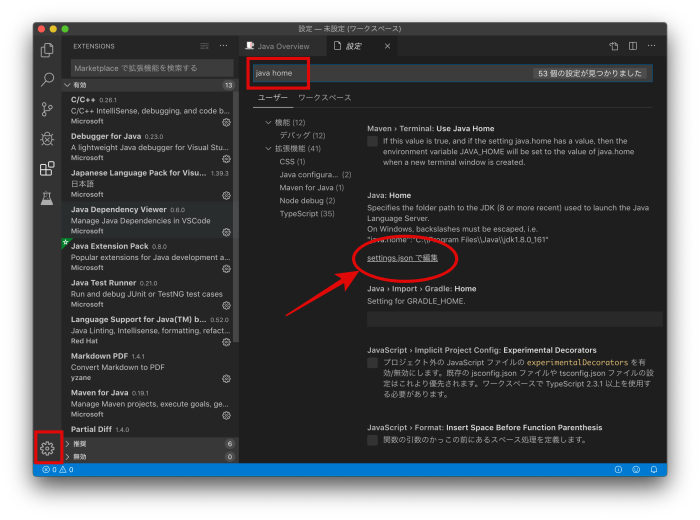Click the feedback smiley in status bar

[x=636, y=470]
